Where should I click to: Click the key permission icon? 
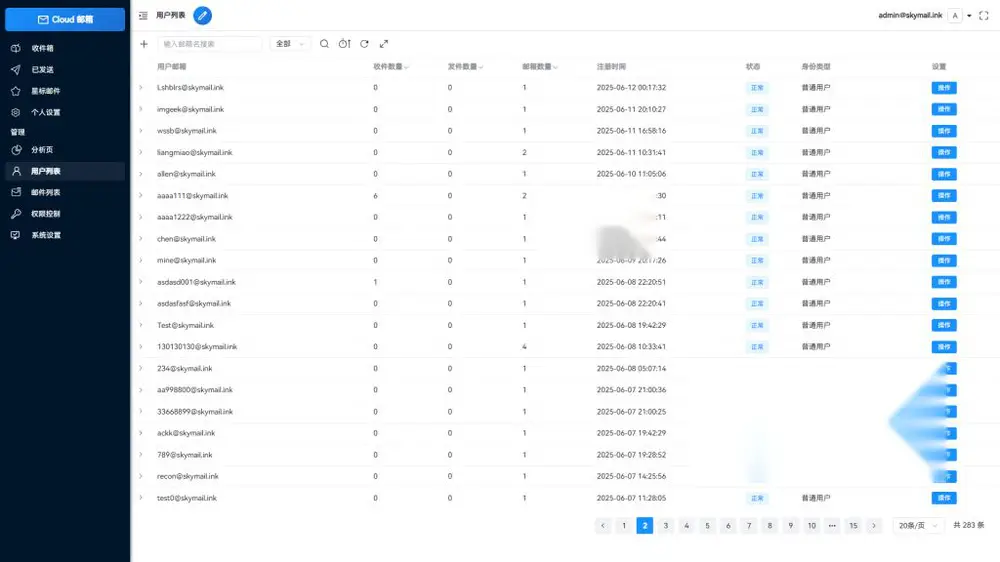coord(16,214)
